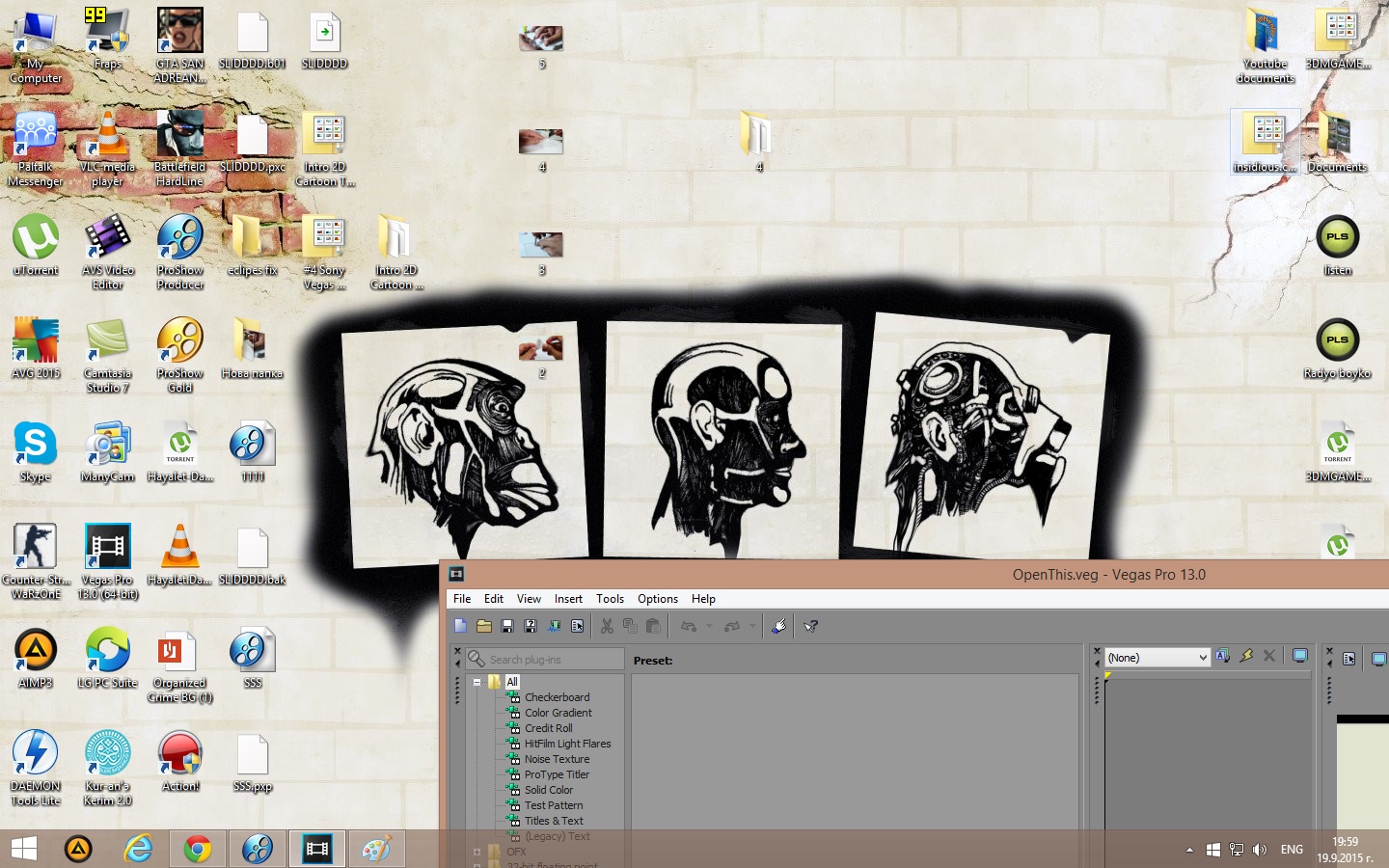Viewport: 1389px width, 868px height.
Task: Click the Redo arrow icon
Action: [x=732, y=626]
